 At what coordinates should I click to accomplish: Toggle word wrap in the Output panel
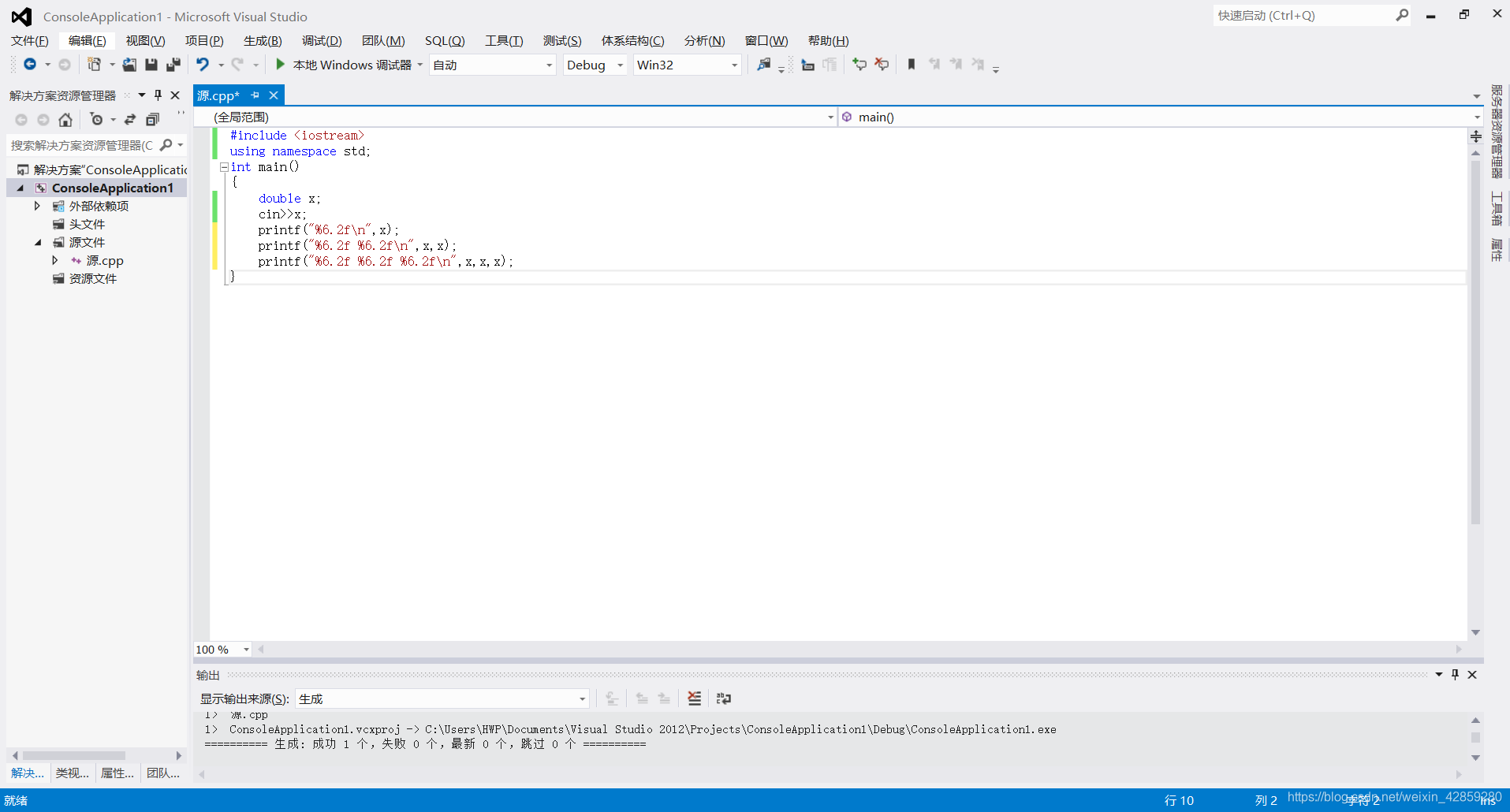click(723, 698)
